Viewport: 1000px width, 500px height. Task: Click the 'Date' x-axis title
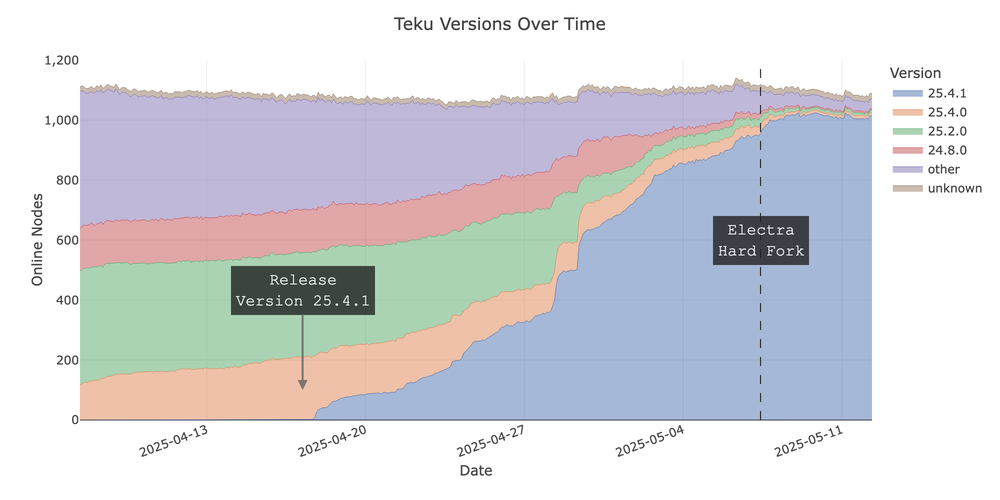(475, 470)
